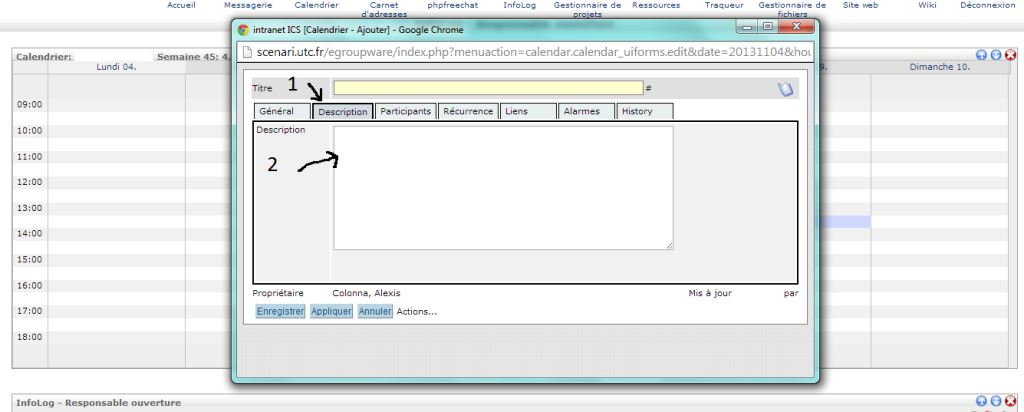Open the History tab
This screenshot has width=1024, height=412.
tap(645, 111)
